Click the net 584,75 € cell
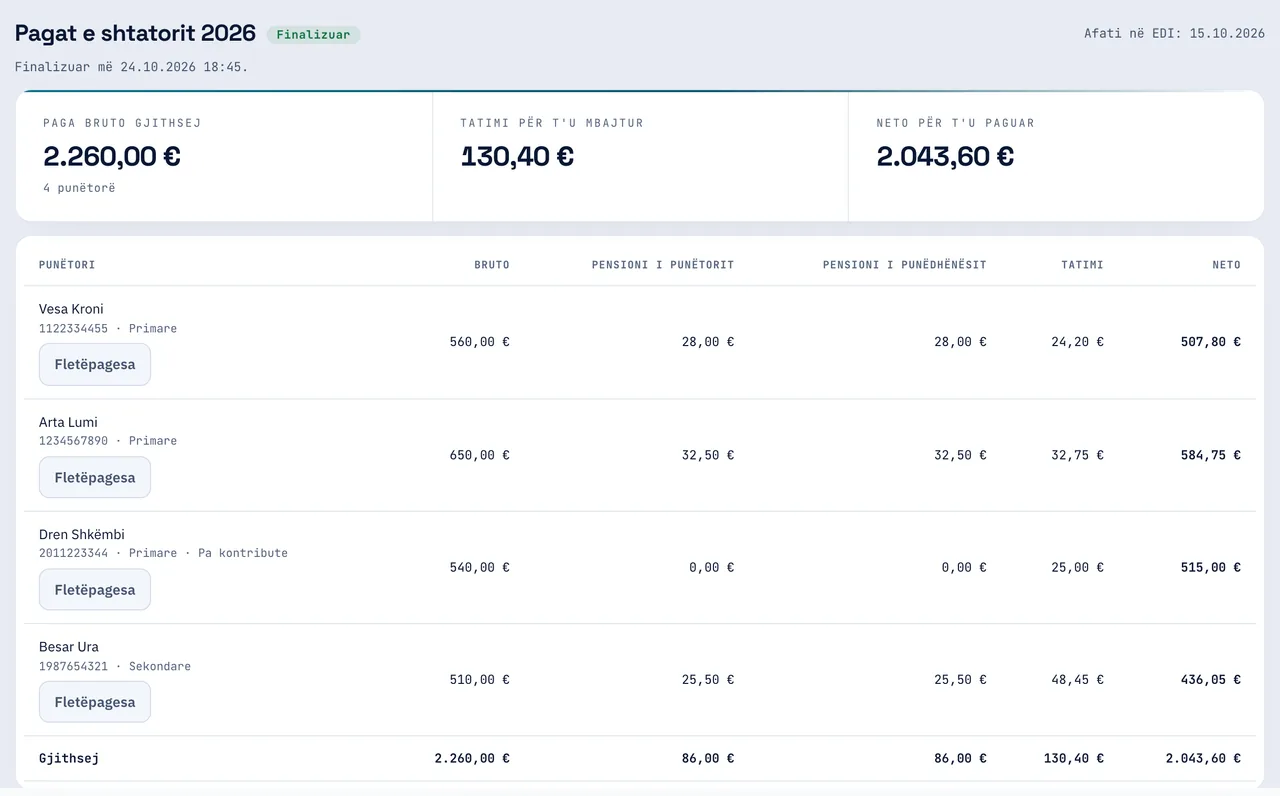Image resolution: width=1280 pixels, height=796 pixels. pos(1211,455)
